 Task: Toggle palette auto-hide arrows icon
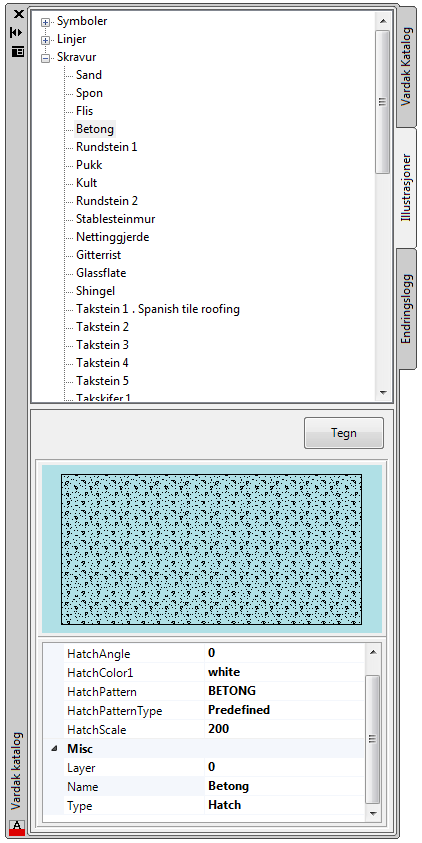(x=17, y=33)
